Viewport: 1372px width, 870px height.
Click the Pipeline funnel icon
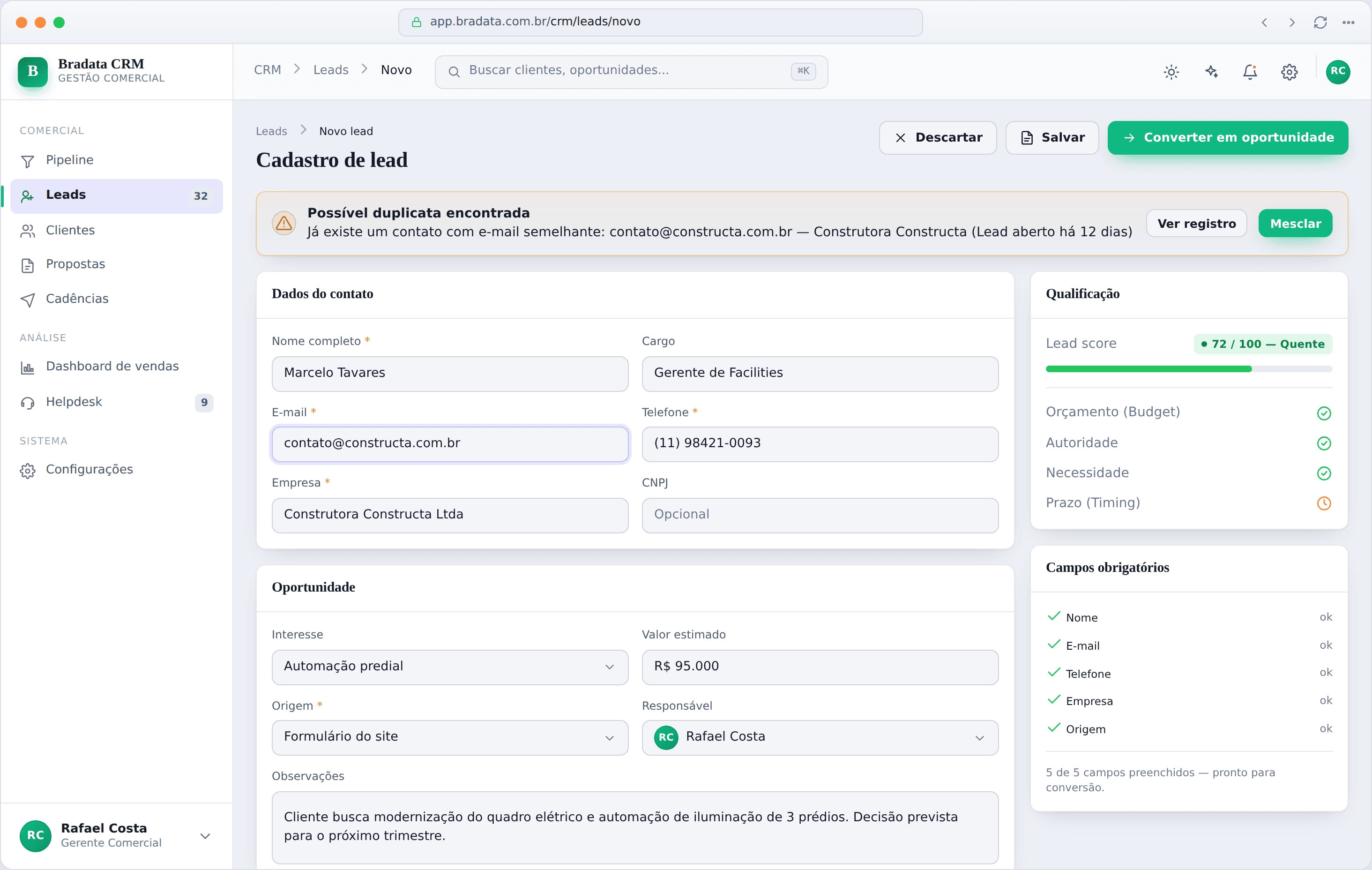[x=27, y=161]
